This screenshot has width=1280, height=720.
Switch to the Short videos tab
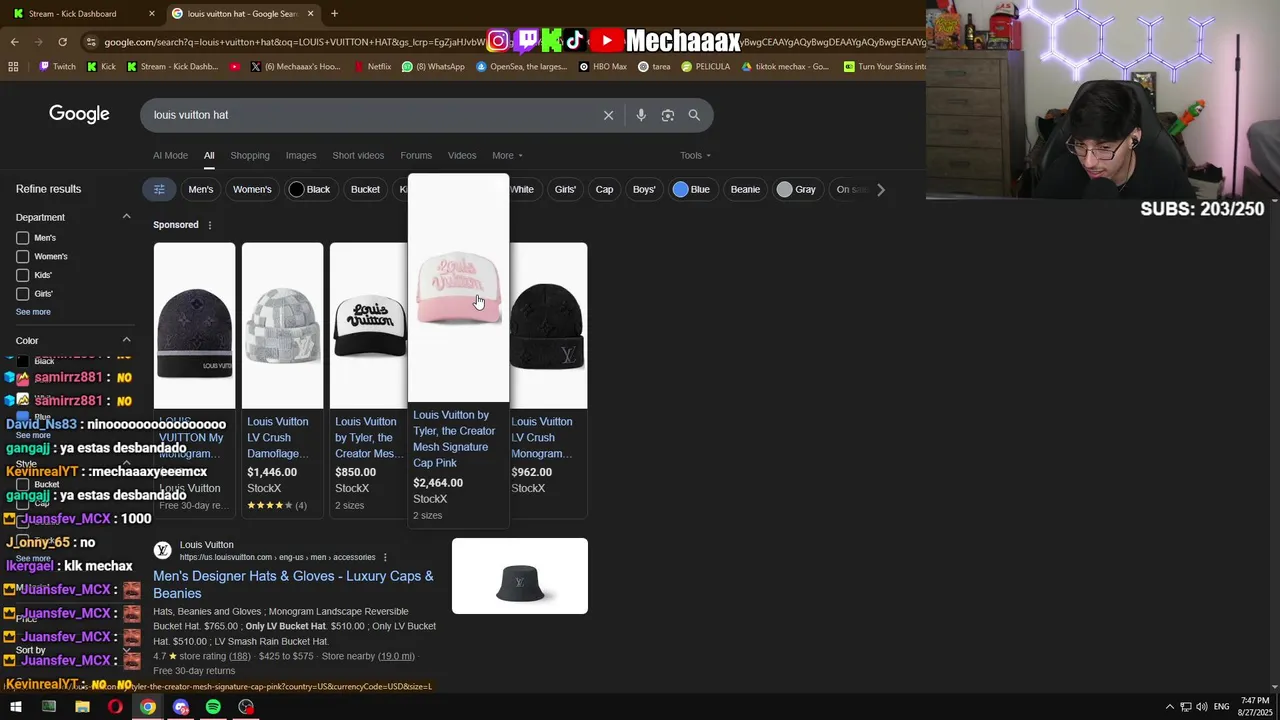[x=358, y=155]
